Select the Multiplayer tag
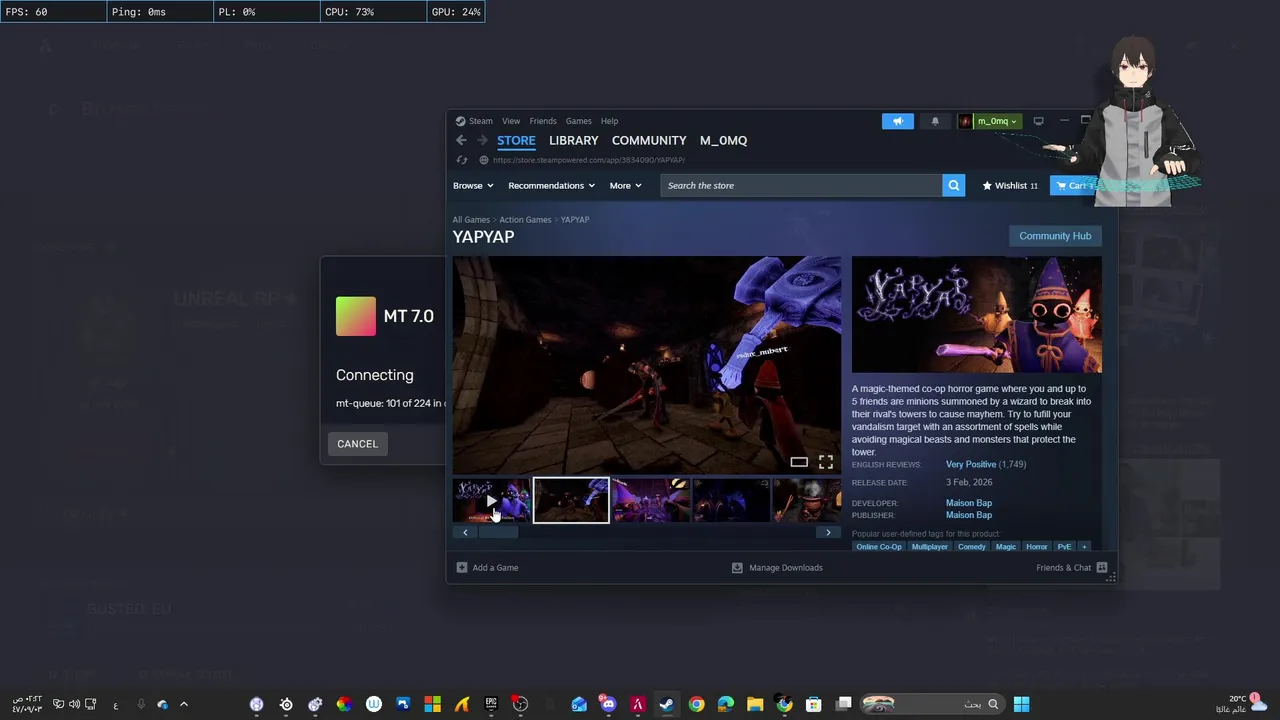1280x720 pixels. point(930,547)
